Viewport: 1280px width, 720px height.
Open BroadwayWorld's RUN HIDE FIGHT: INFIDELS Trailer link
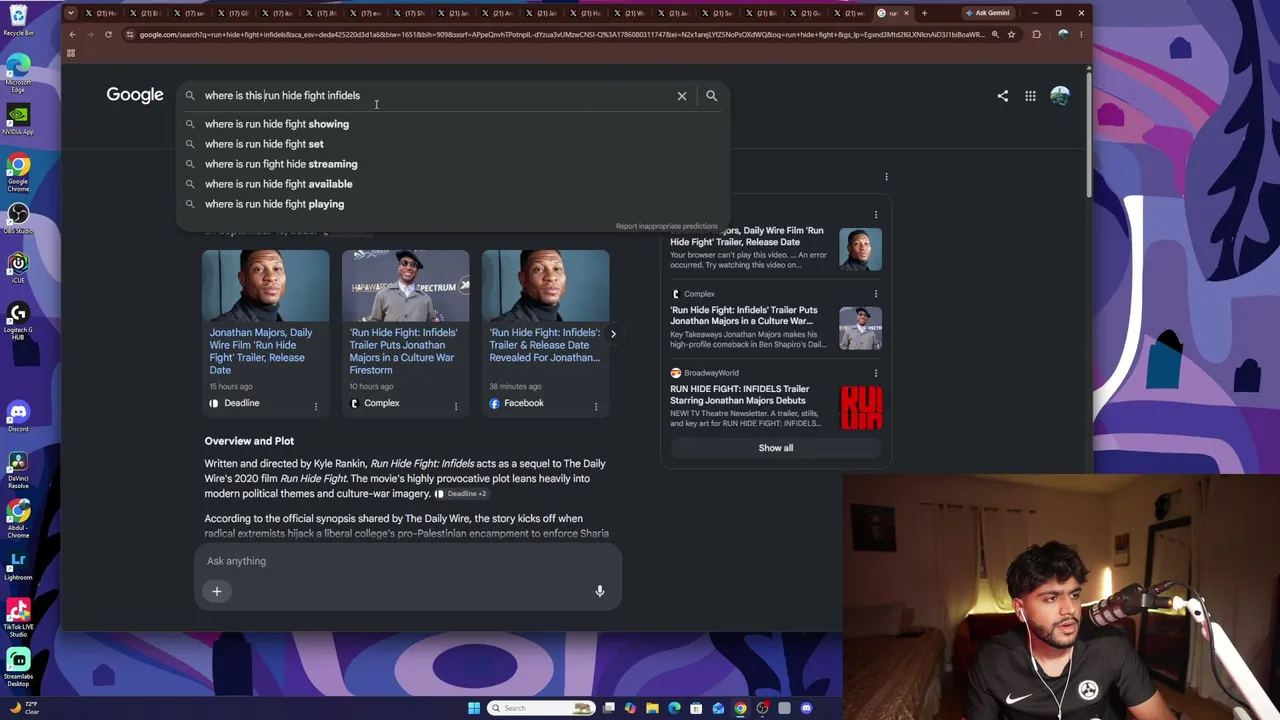coord(740,395)
